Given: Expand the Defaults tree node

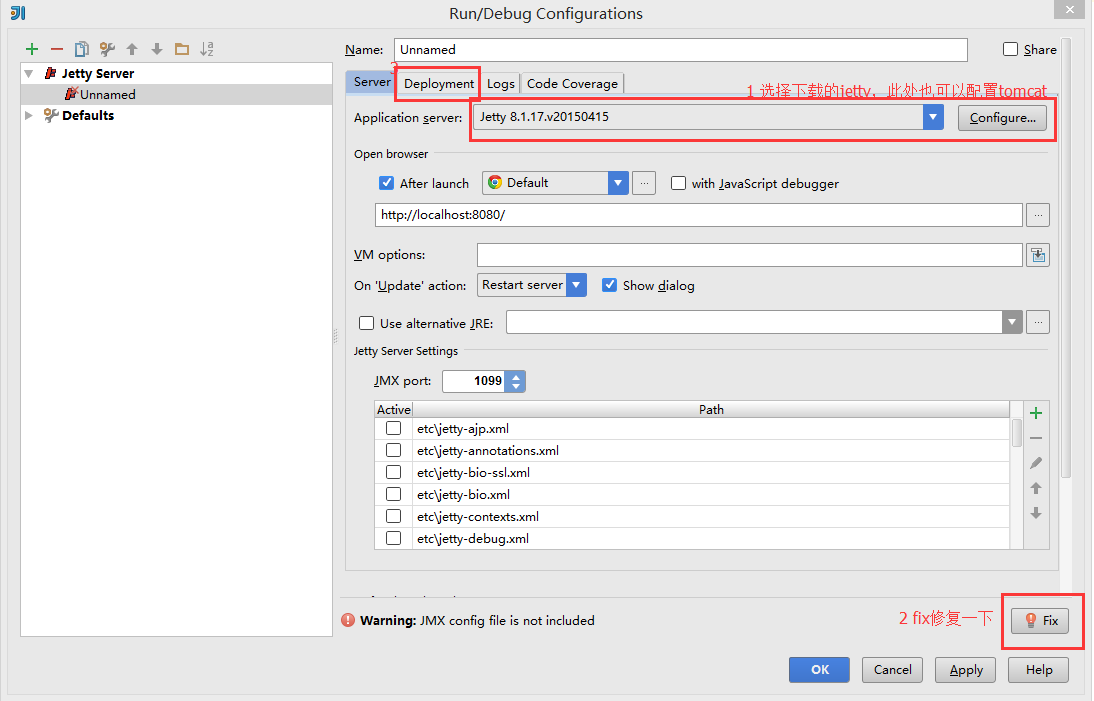Looking at the screenshot, I should 29,115.
